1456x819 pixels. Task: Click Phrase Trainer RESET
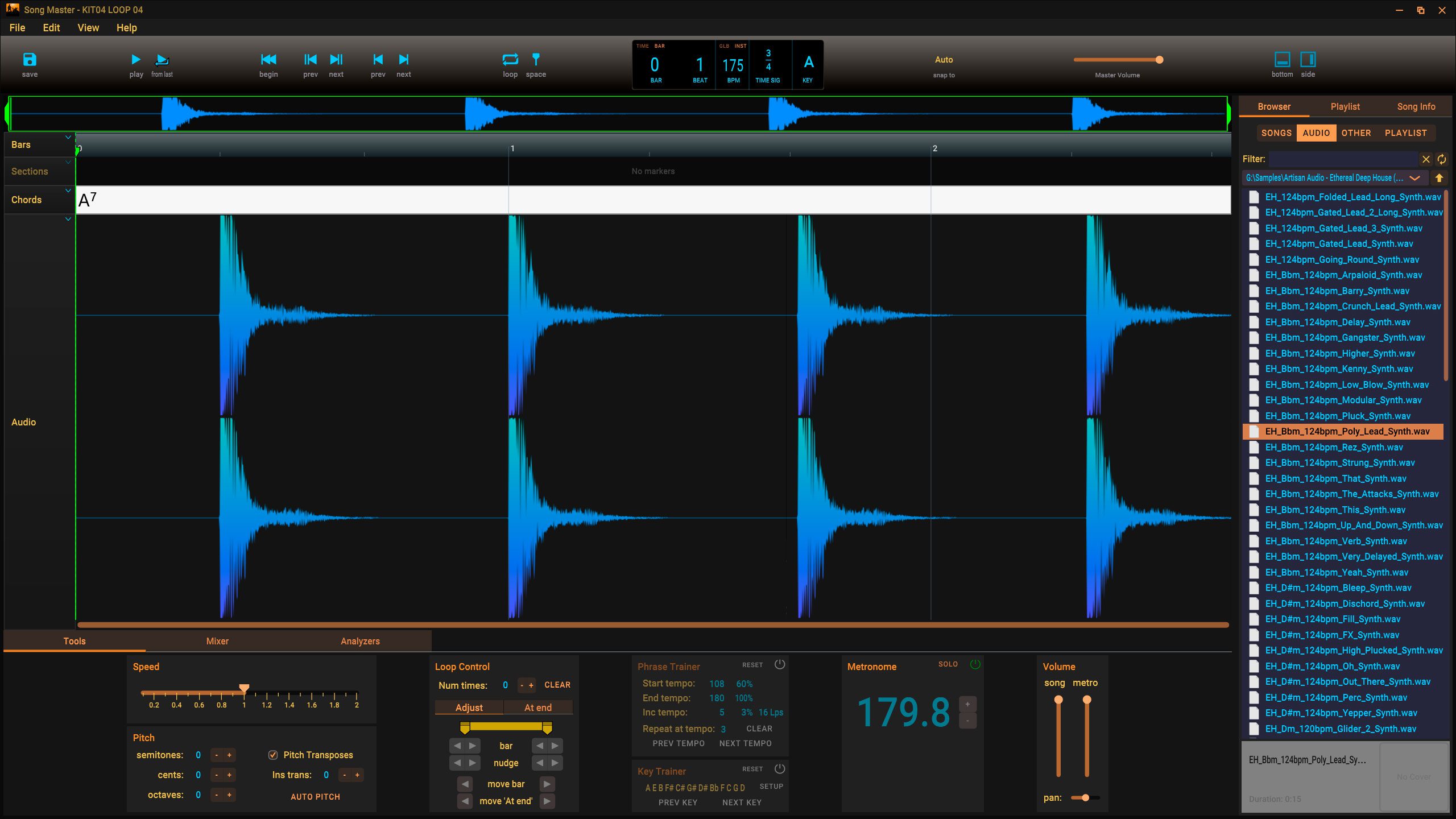tap(752, 665)
